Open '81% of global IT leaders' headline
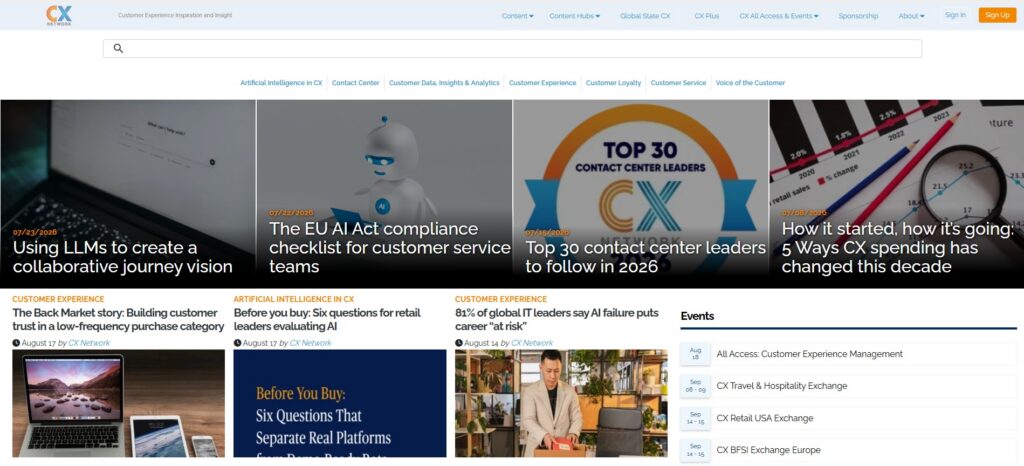This screenshot has width=1024, height=466. [x=557, y=319]
